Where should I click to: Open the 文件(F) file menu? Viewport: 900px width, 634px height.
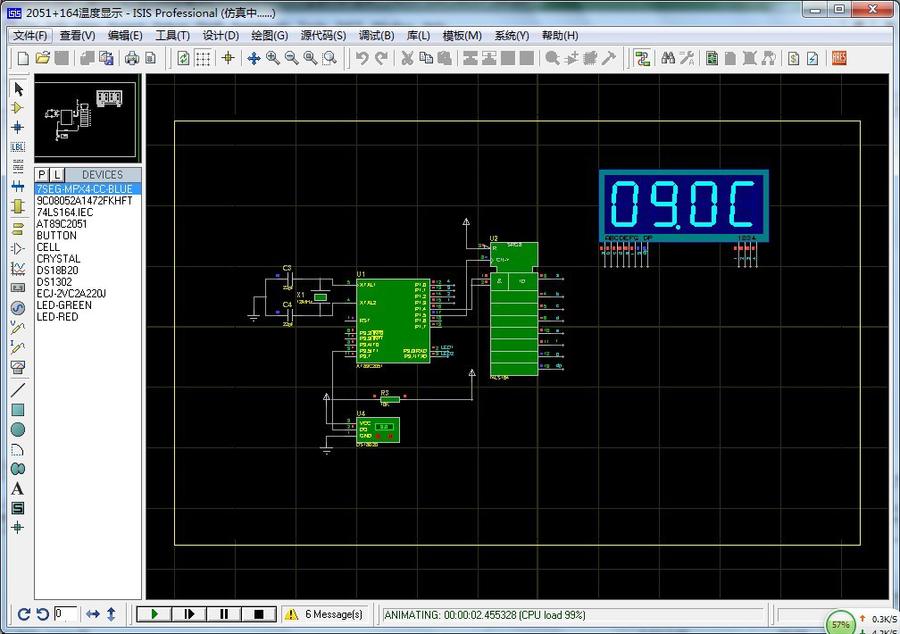click(30, 35)
